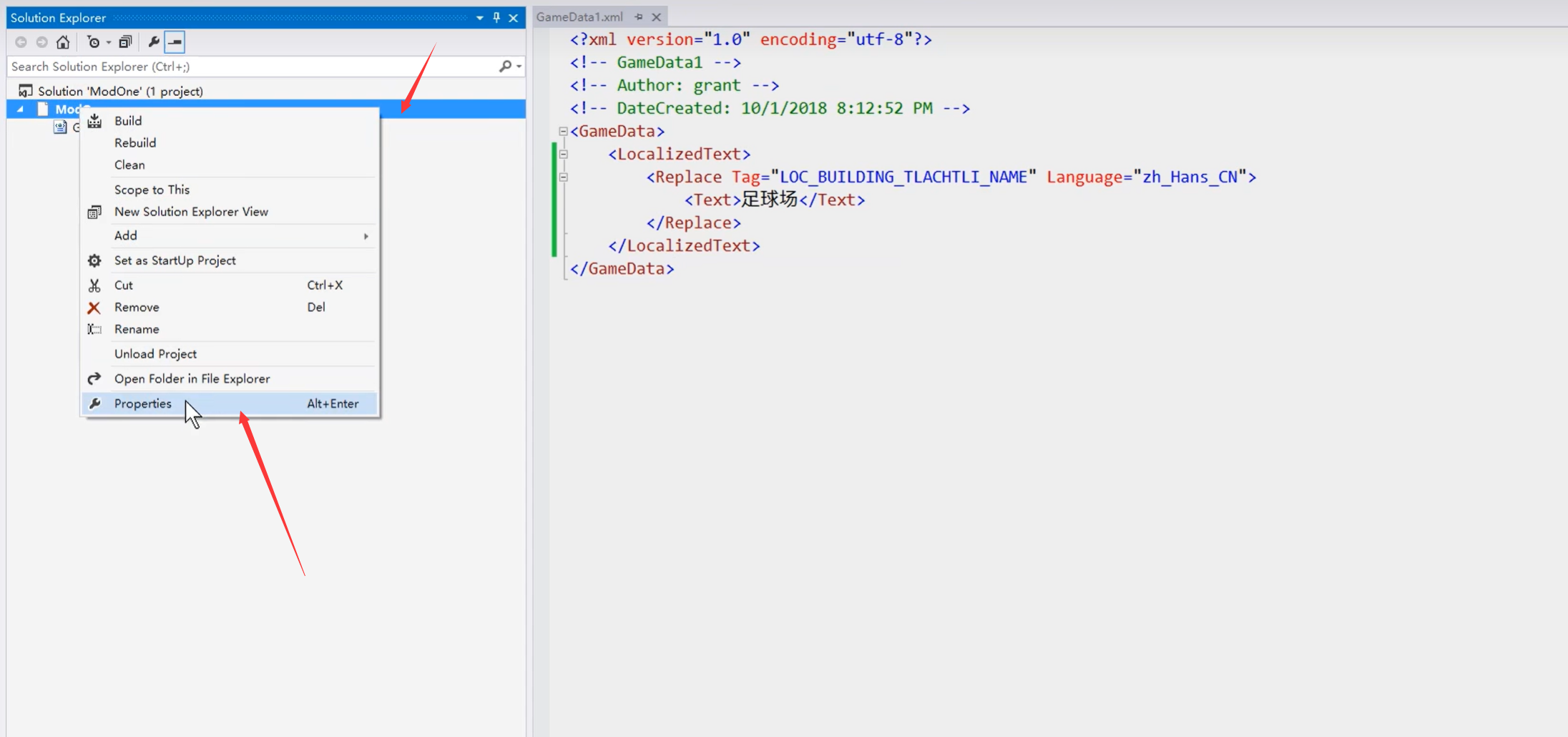The height and width of the screenshot is (737, 1568).
Task: Click the DateCreated comment line
Action: coord(770,108)
